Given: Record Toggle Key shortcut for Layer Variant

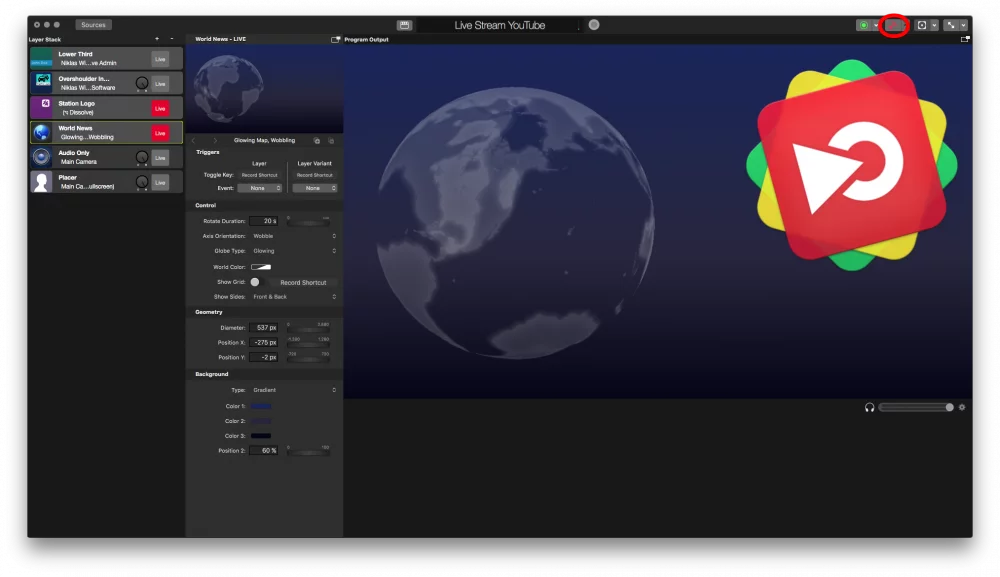Looking at the screenshot, I should click(x=314, y=175).
